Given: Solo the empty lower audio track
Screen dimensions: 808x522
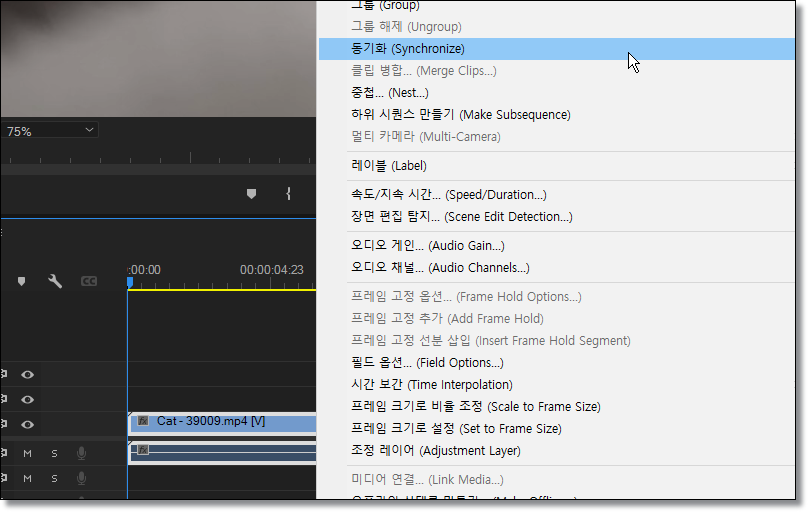Looking at the screenshot, I should (x=55, y=479).
